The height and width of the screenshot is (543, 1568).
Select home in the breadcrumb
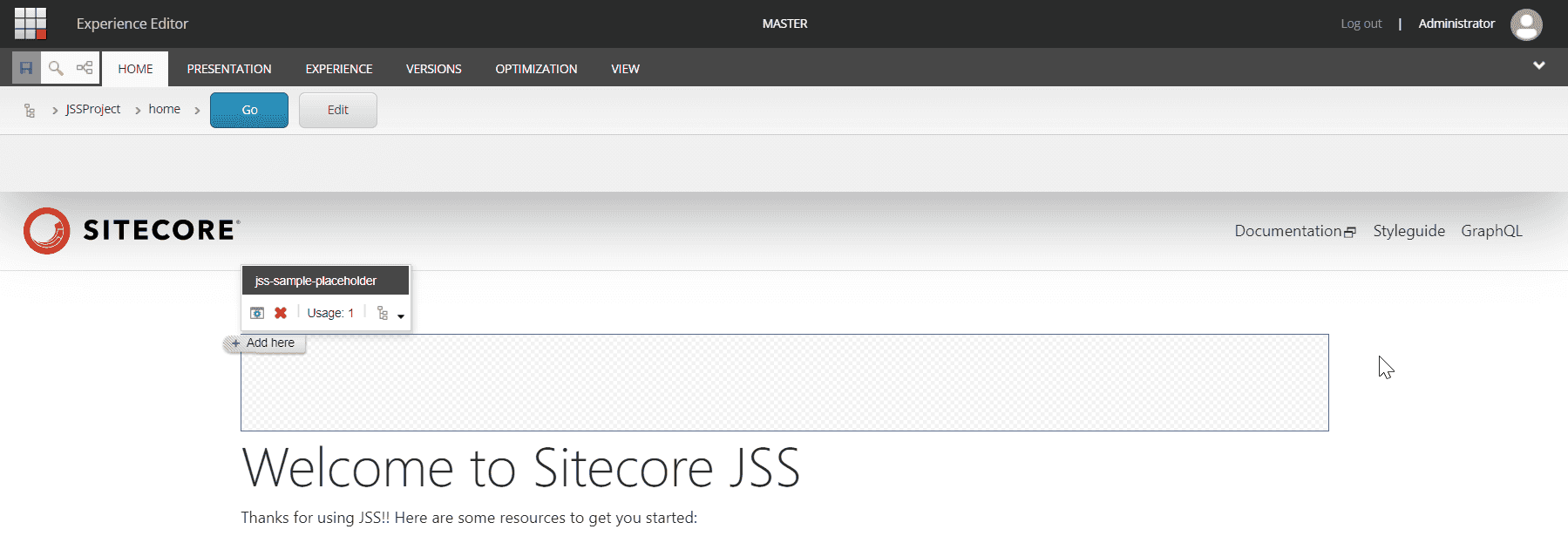point(165,109)
